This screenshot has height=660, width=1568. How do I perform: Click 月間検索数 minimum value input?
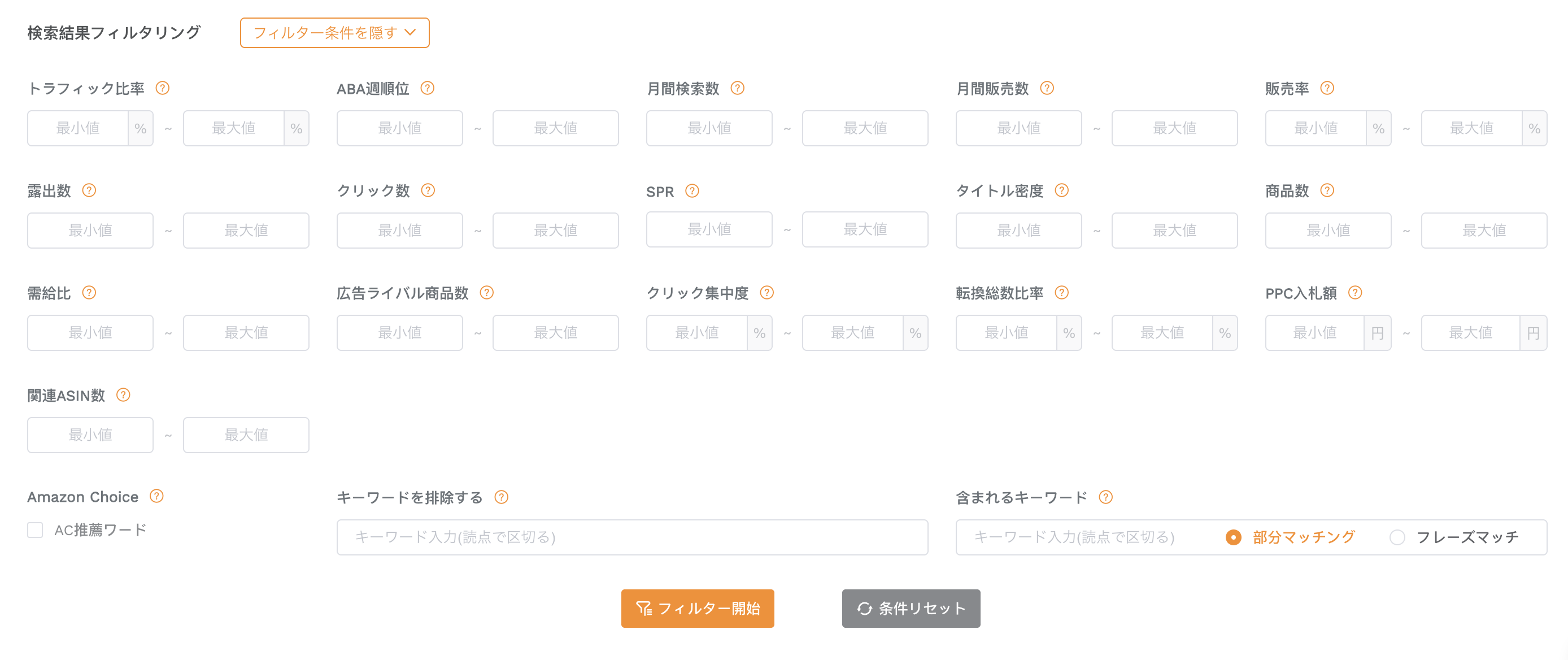[709, 128]
